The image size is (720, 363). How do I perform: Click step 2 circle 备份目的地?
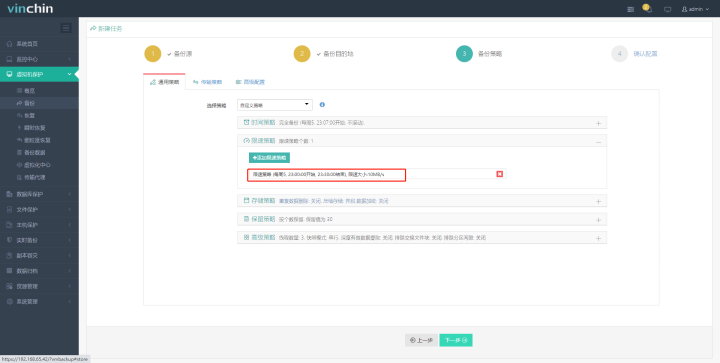302,54
